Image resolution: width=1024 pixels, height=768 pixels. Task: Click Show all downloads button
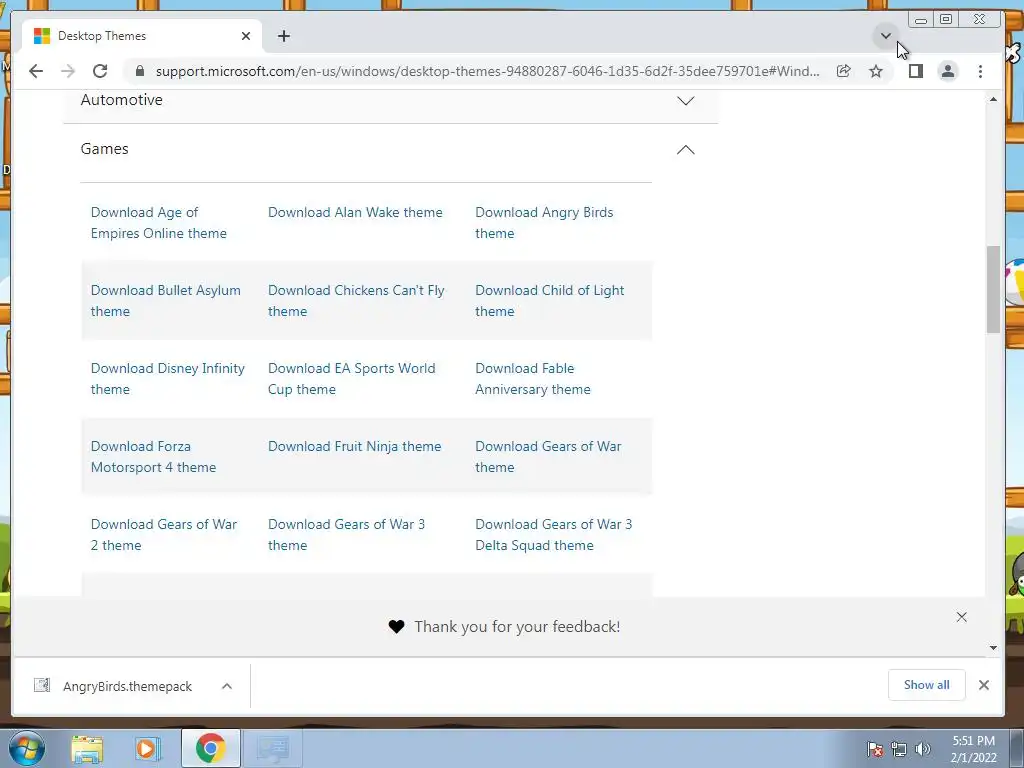(x=927, y=685)
